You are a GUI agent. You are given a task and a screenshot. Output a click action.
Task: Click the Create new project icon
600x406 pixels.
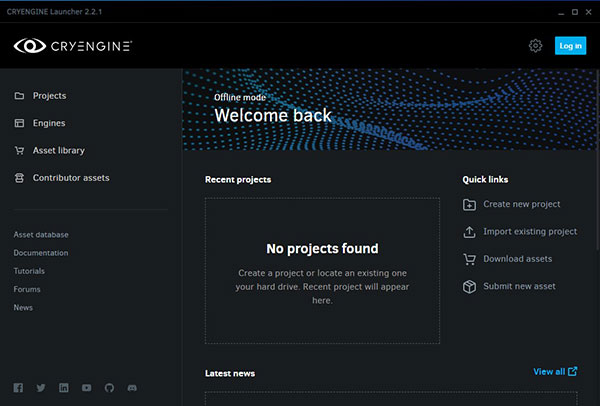click(470, 205)
